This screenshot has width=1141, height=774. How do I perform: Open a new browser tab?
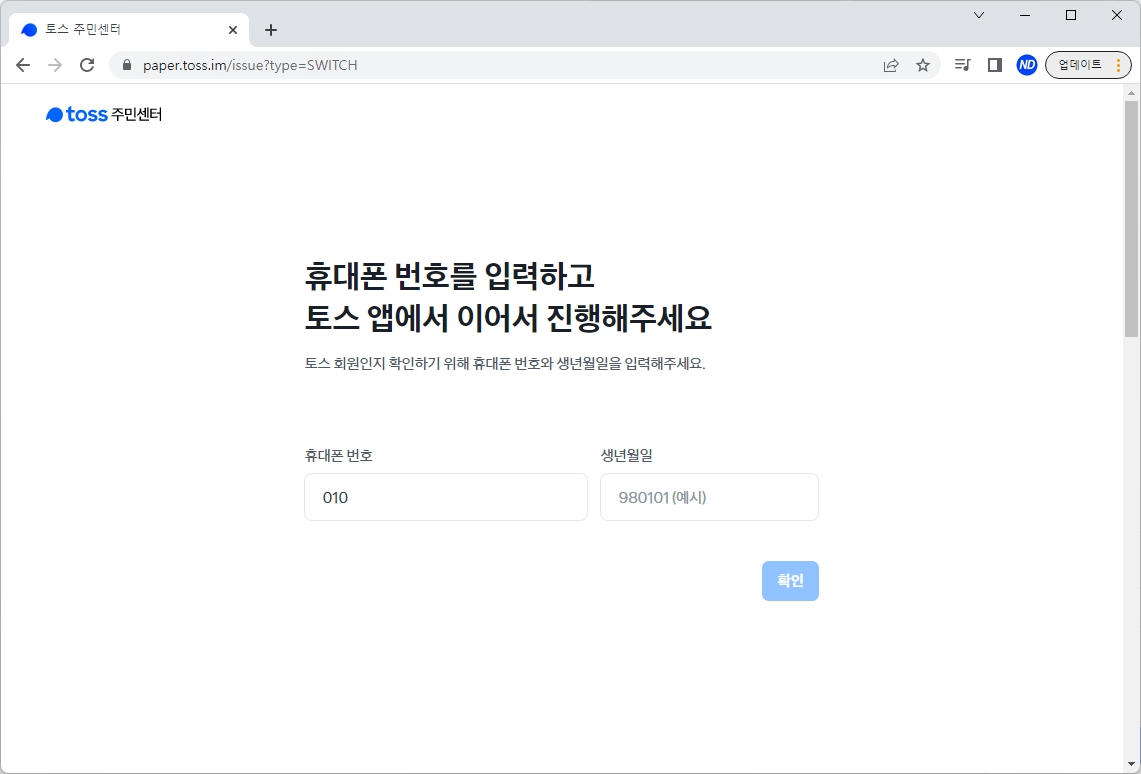271,30
